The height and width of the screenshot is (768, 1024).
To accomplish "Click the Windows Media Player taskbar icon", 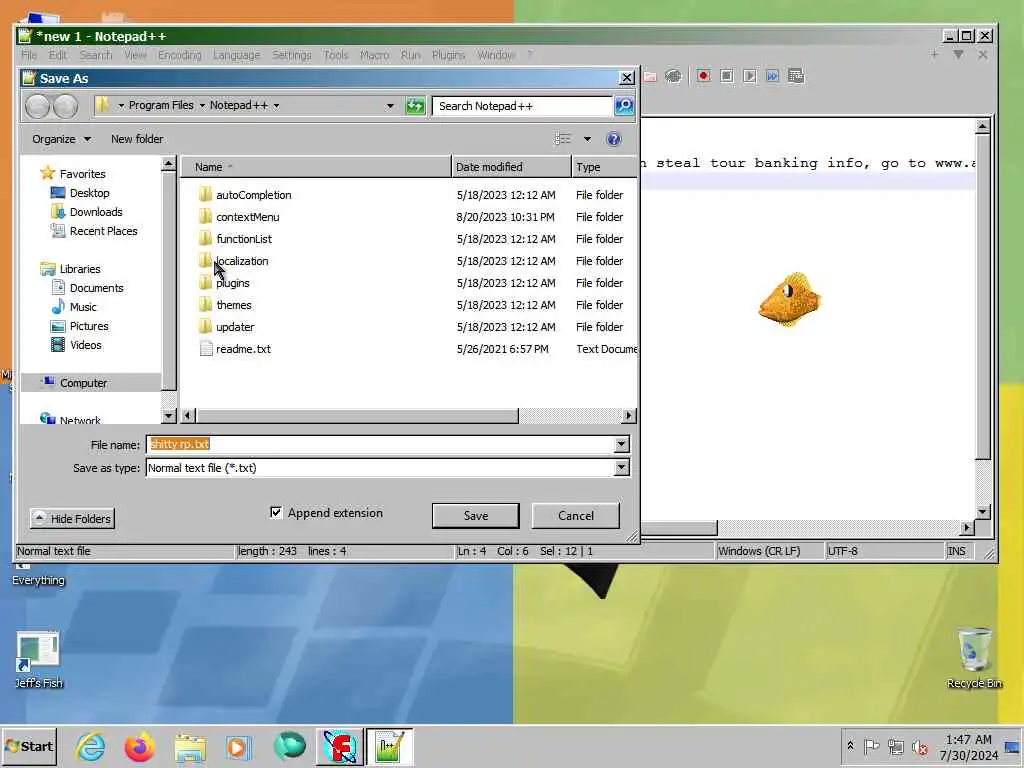I will pos(238,747).
